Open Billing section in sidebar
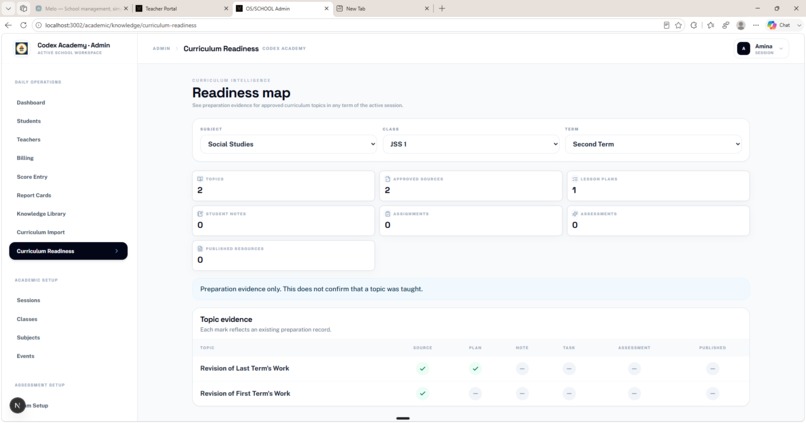 pos(25,158)
